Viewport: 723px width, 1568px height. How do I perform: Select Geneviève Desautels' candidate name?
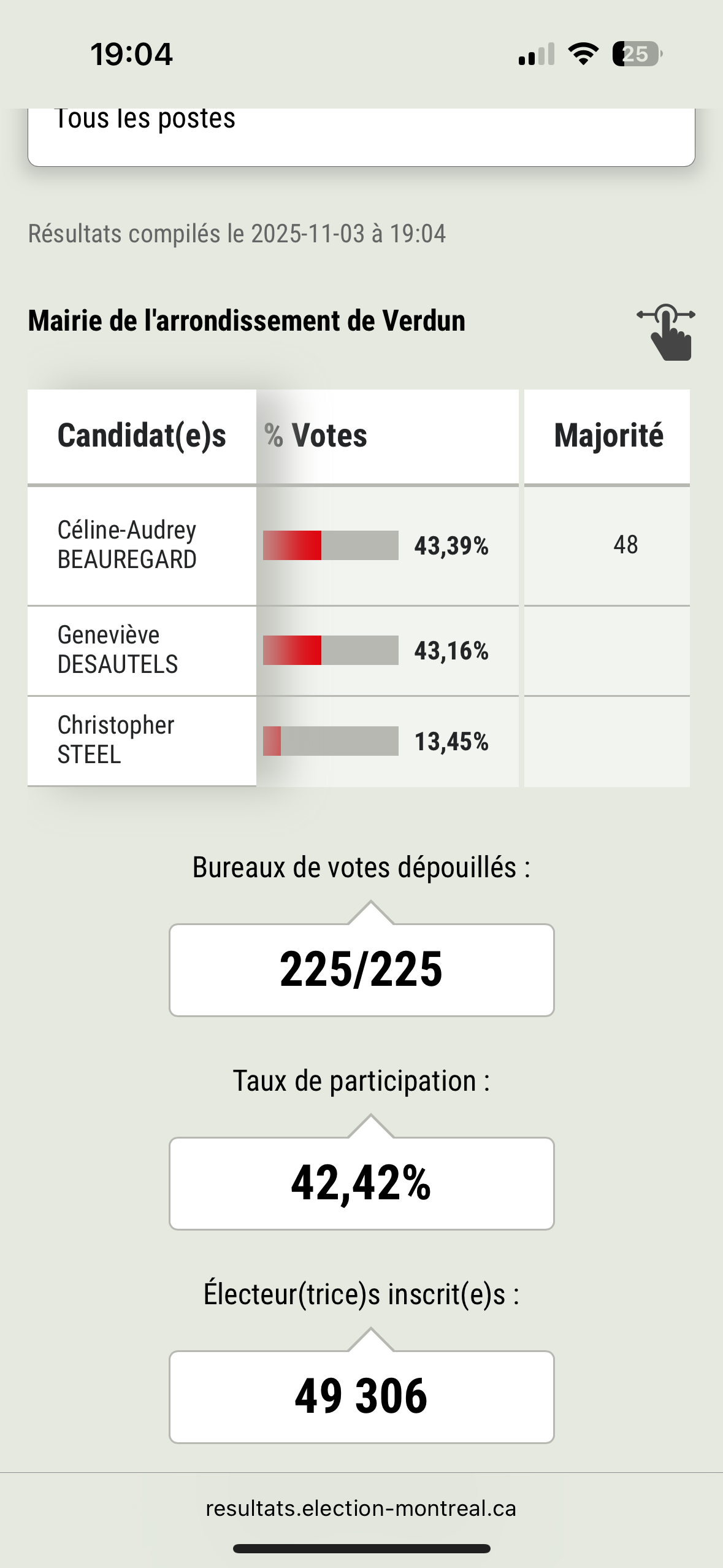click(x=118, y=650)
